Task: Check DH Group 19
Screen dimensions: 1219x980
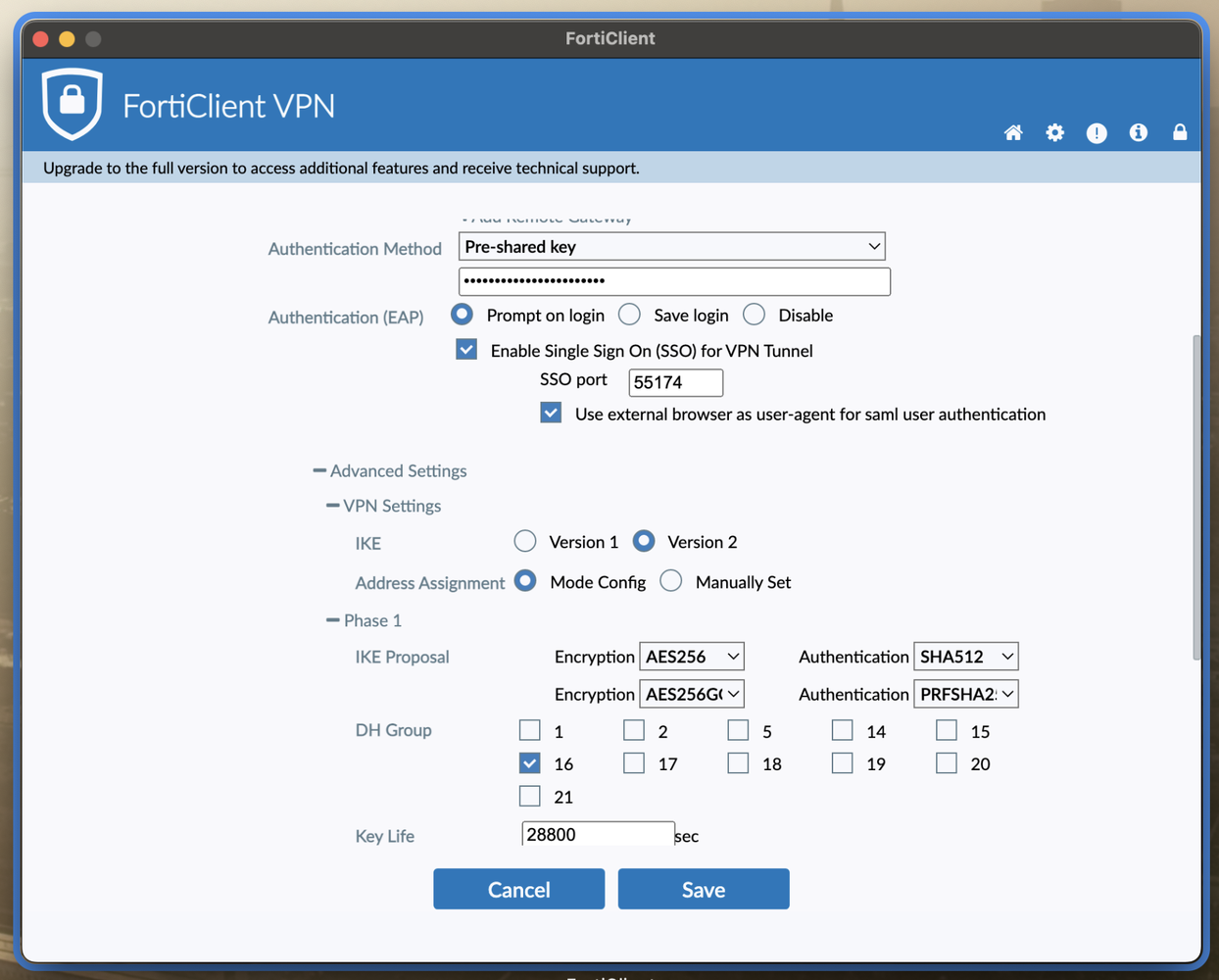Action: pos(842,762)
